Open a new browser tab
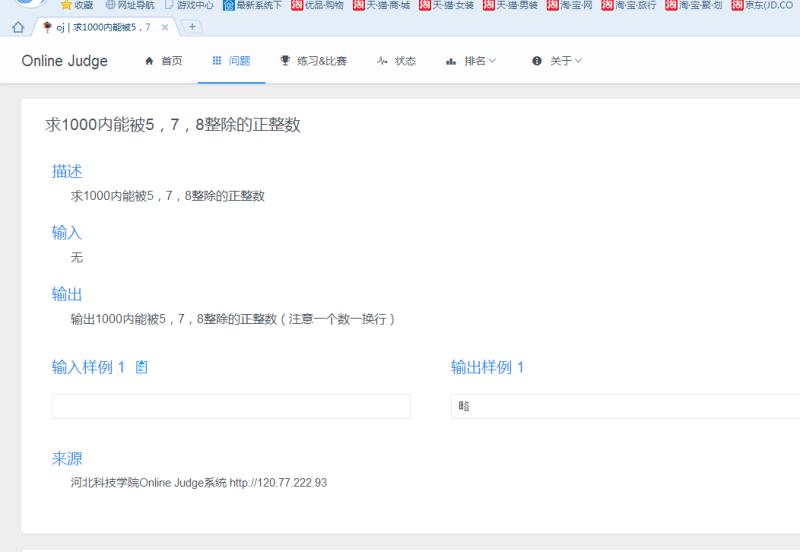Screen dimensions: 800x552 [192, 27]
